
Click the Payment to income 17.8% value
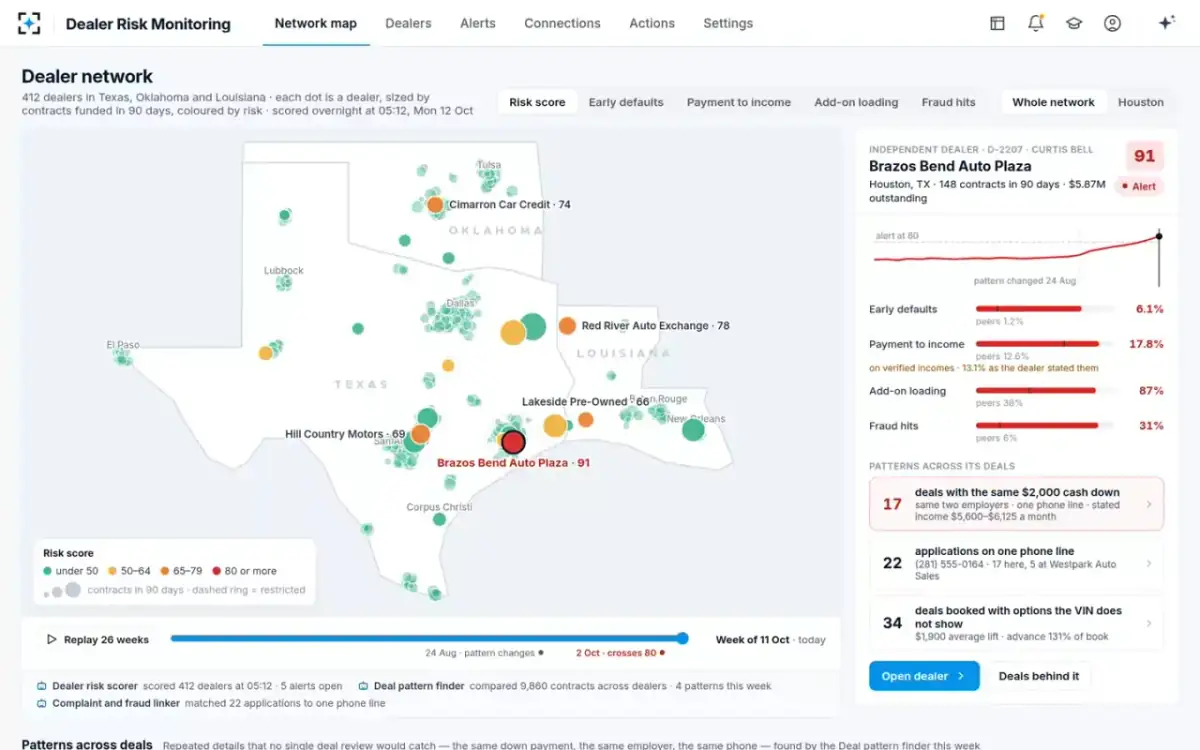point(1146,344)
